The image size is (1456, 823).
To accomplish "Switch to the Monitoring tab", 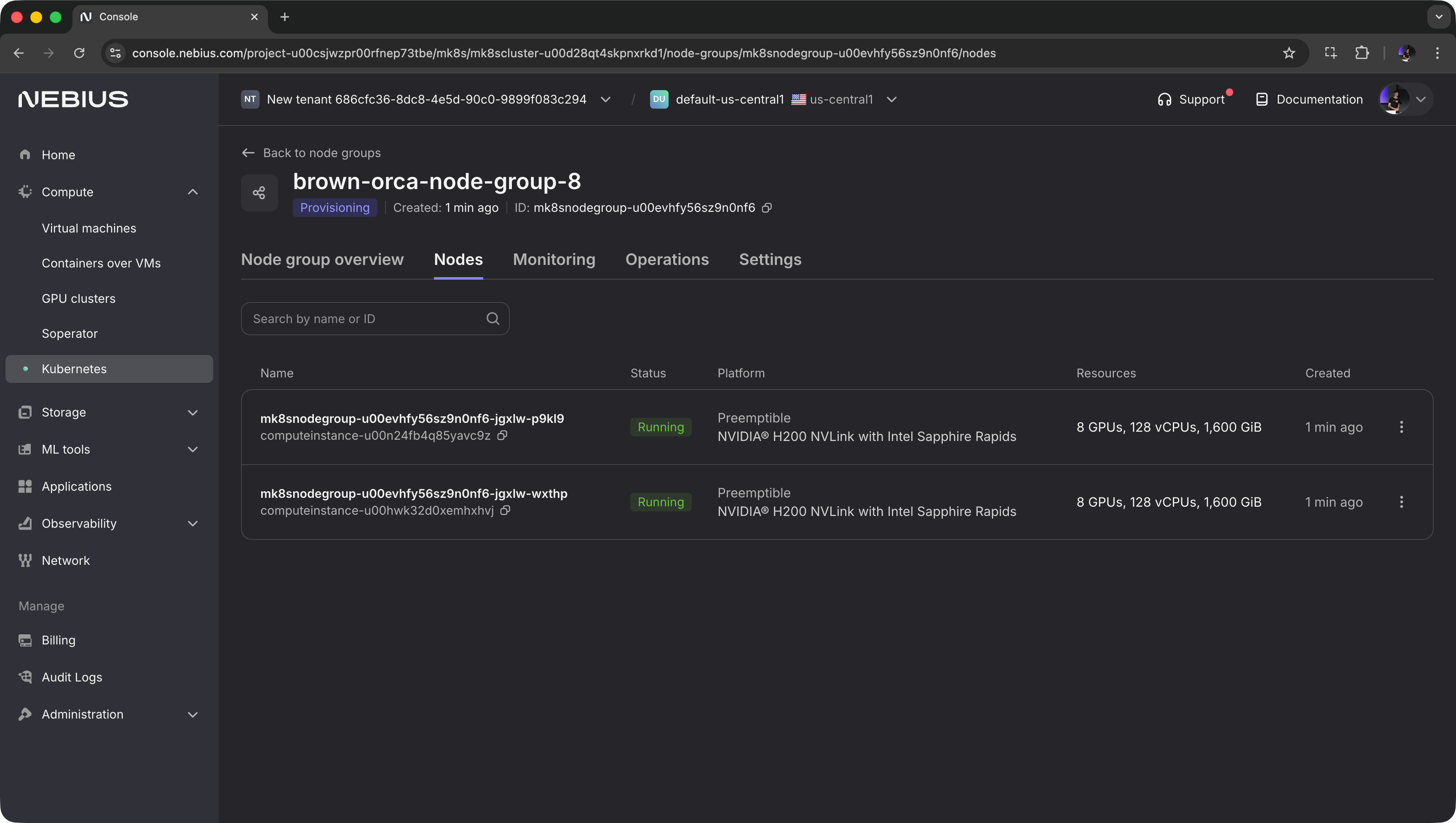I will coord(554,259).
